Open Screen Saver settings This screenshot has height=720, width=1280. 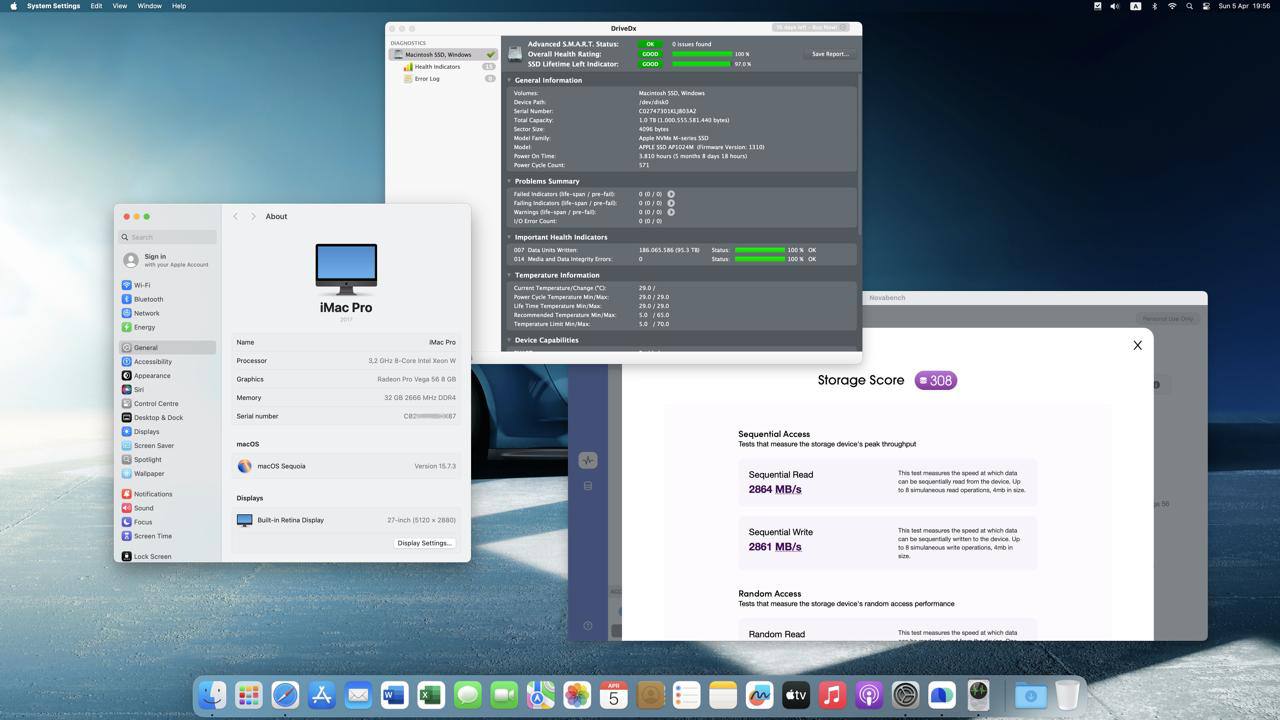point(167,446)
